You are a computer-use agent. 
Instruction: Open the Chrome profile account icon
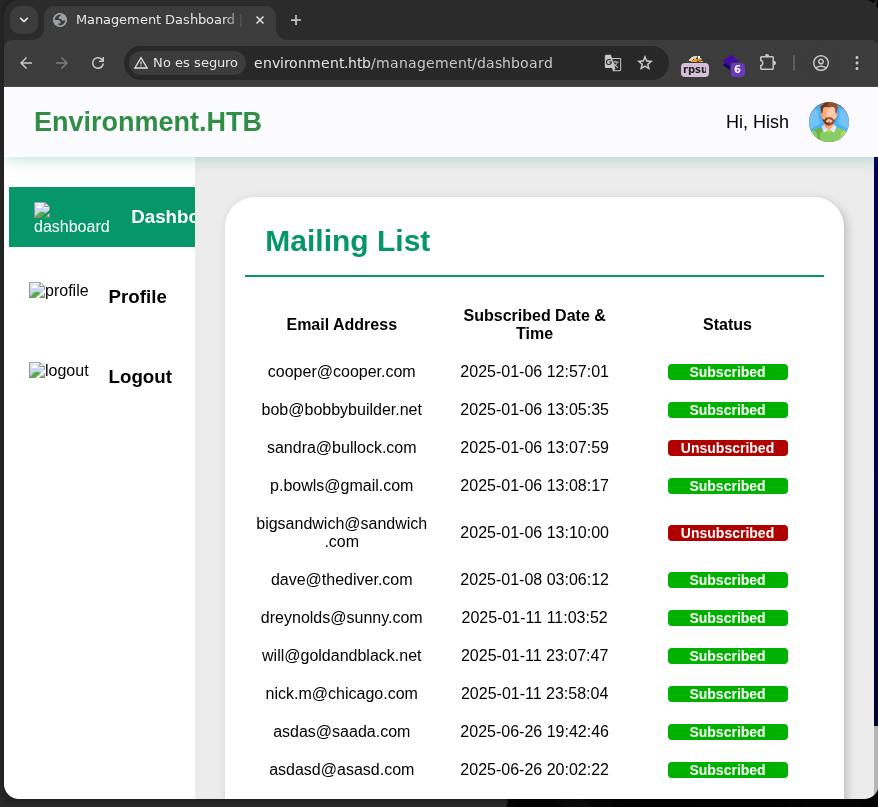(821, 63)
